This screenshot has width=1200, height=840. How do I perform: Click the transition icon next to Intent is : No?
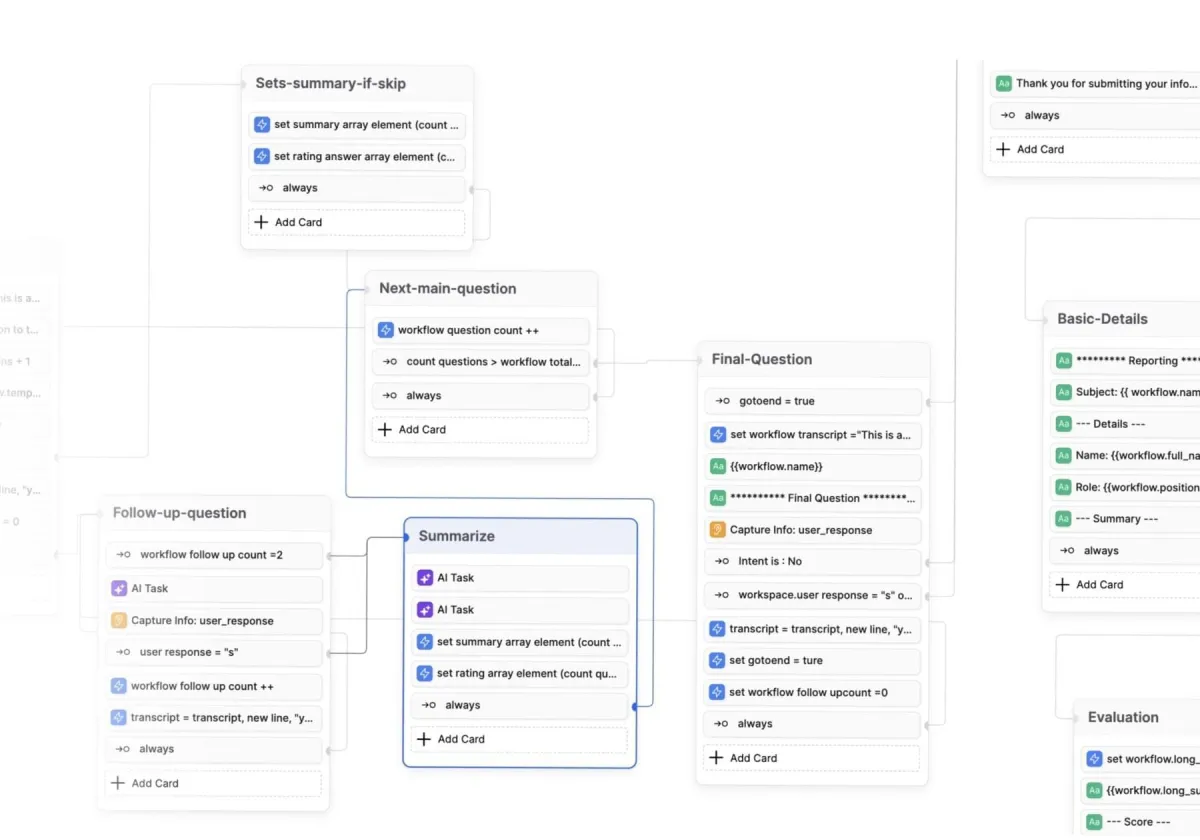click(722, 562)
